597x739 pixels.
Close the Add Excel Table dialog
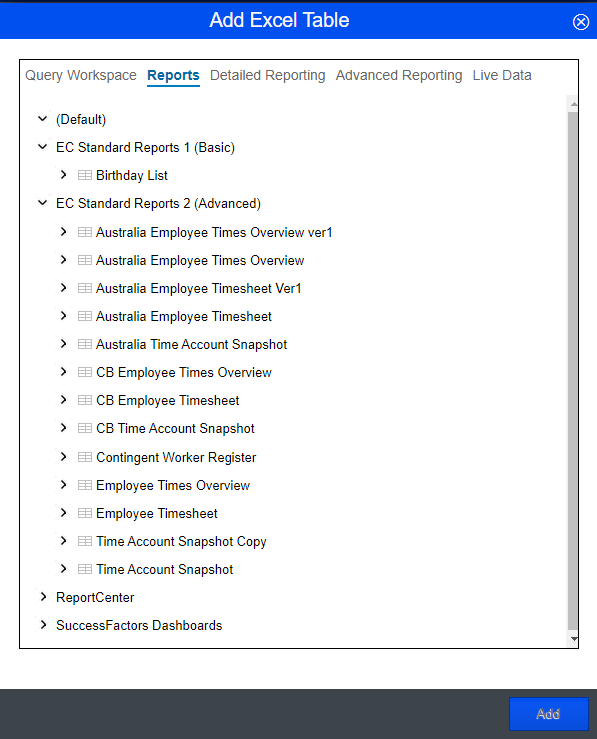(581, 22)
